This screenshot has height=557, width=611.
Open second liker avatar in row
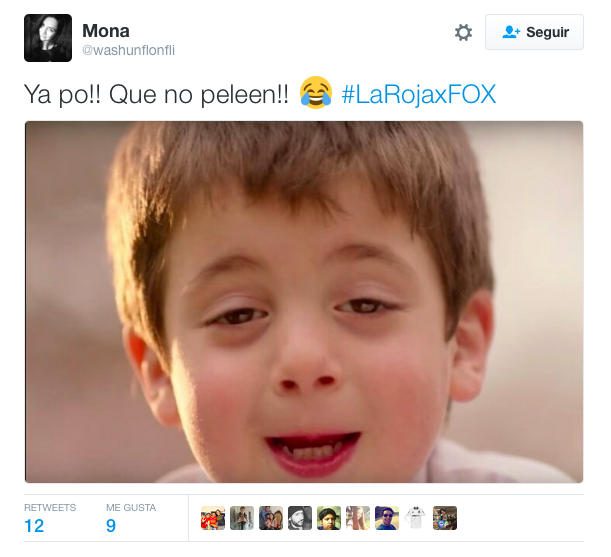point(242,518)
